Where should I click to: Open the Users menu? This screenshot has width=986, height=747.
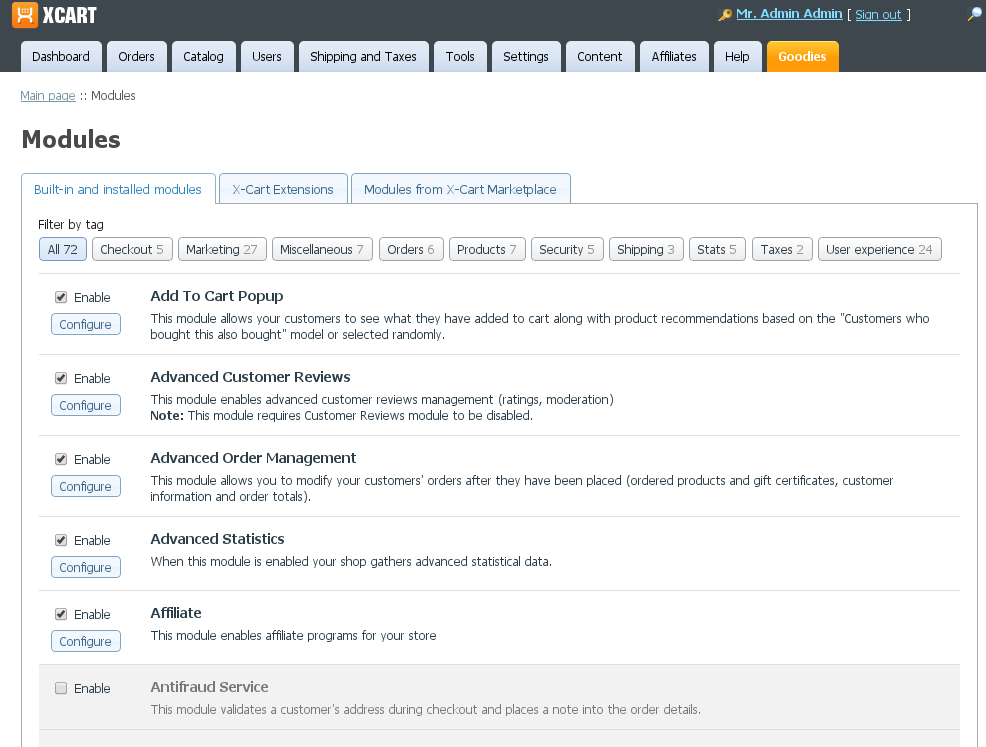pyautogui.click(x=267, y=57)
